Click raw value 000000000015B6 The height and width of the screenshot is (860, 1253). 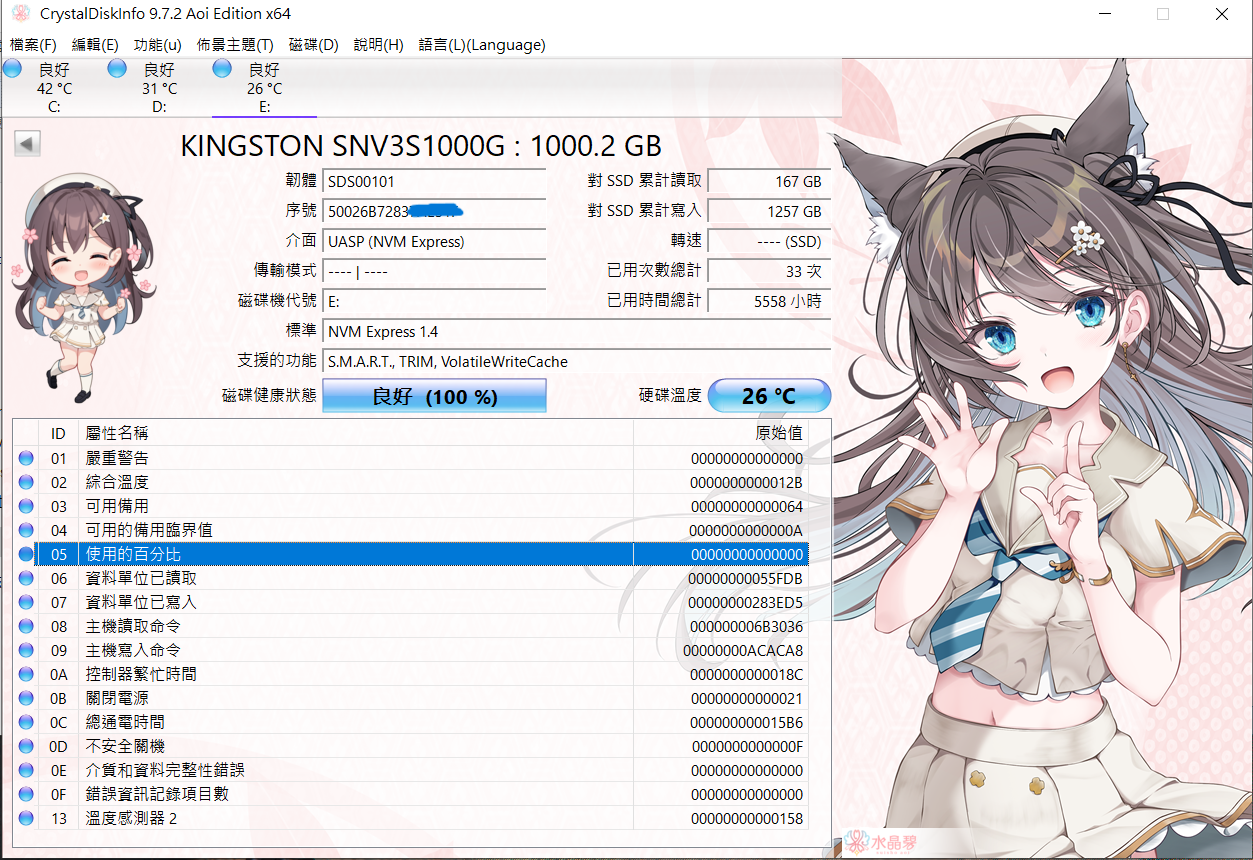746,722
